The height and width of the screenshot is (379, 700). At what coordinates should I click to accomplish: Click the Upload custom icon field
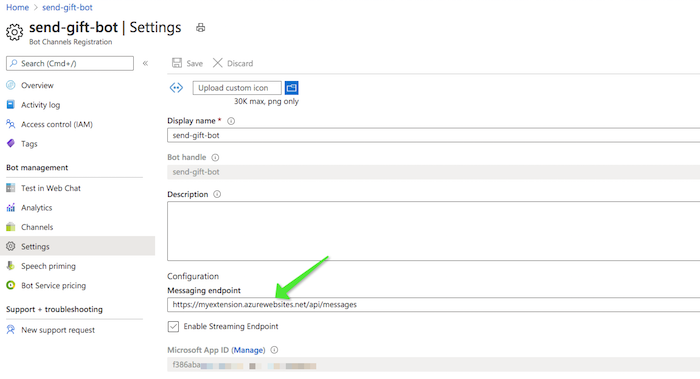(x=237, y=88)
